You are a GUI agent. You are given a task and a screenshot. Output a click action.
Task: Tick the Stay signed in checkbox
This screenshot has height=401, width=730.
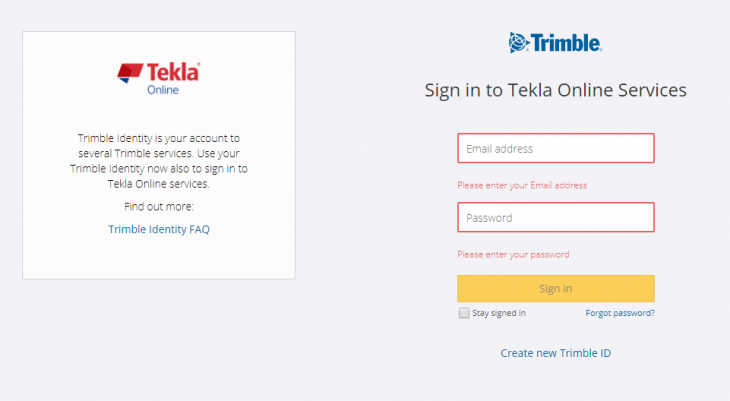click(464, 313)
